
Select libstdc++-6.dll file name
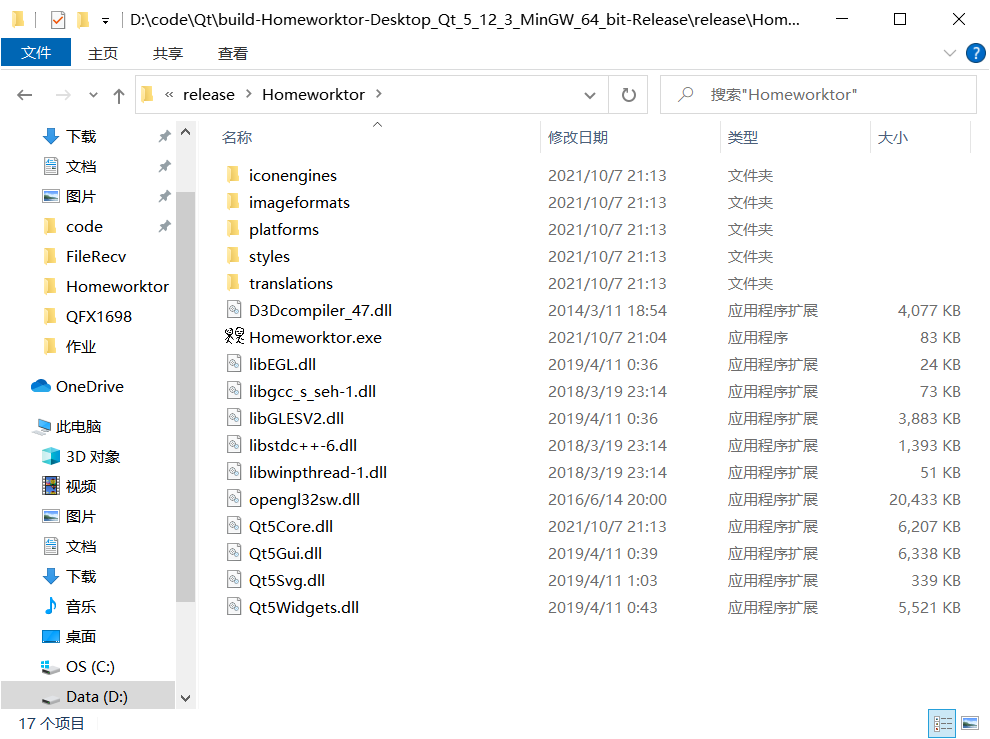pos(303,445)
